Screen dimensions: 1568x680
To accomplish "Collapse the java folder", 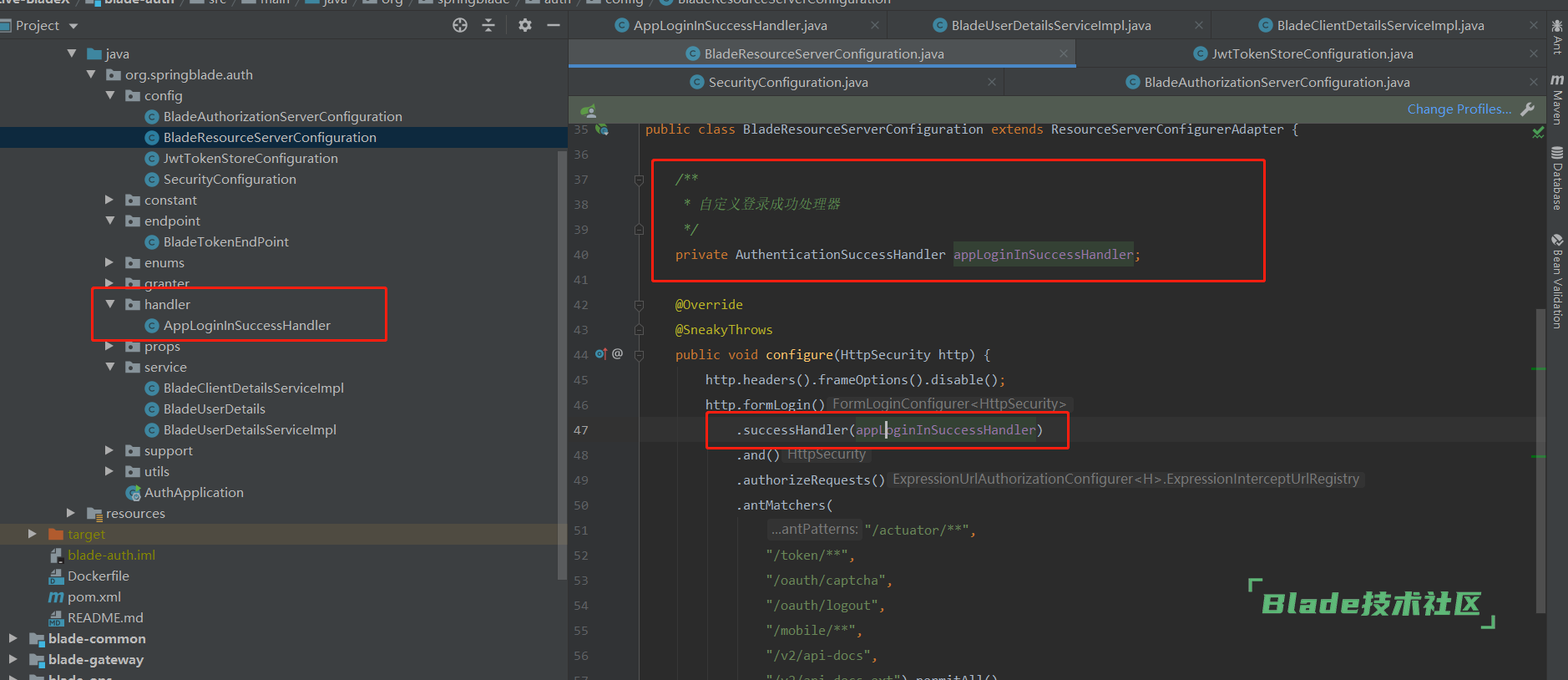I will click(72, 53).
